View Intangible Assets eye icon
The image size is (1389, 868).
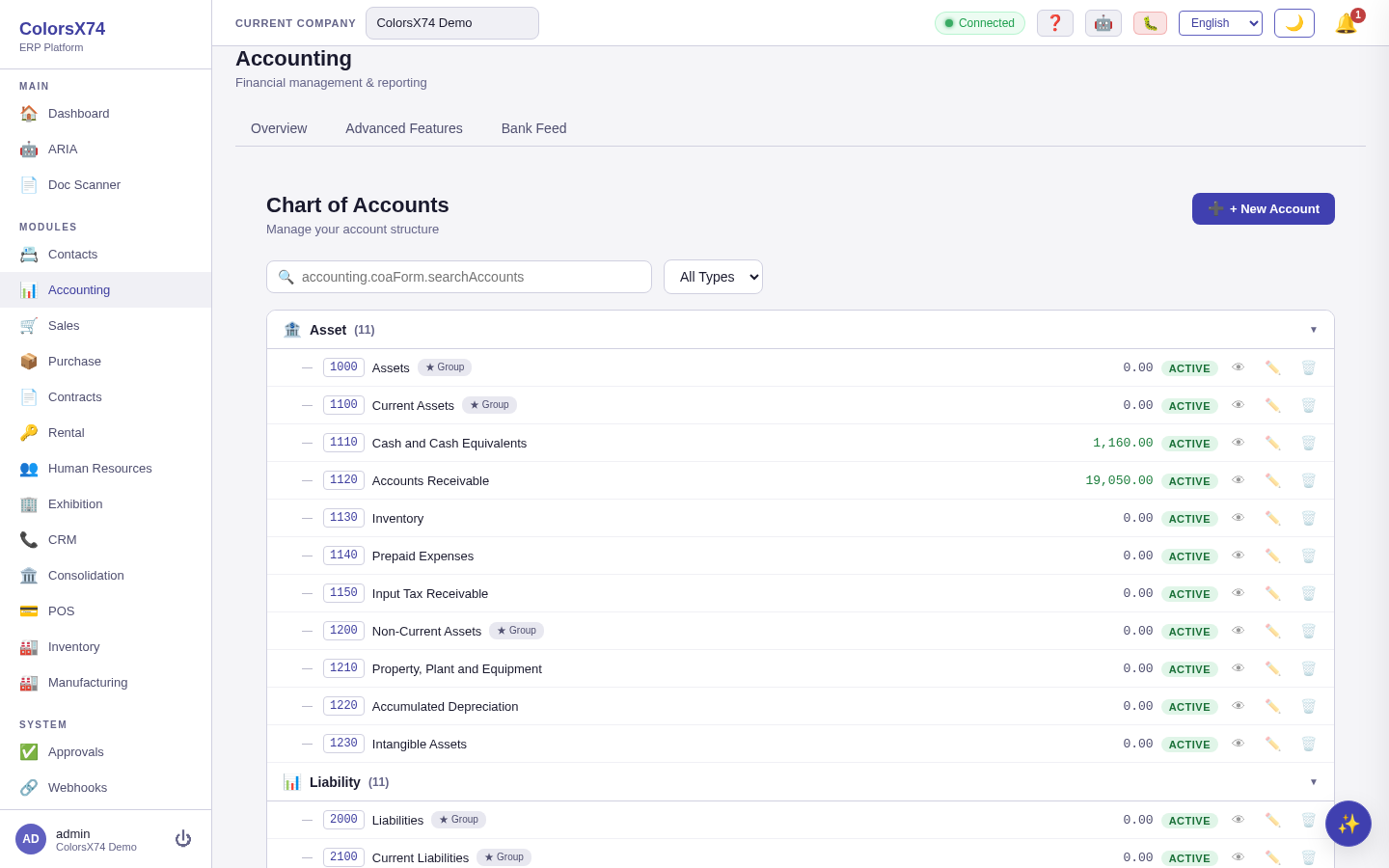[1239, 744]
